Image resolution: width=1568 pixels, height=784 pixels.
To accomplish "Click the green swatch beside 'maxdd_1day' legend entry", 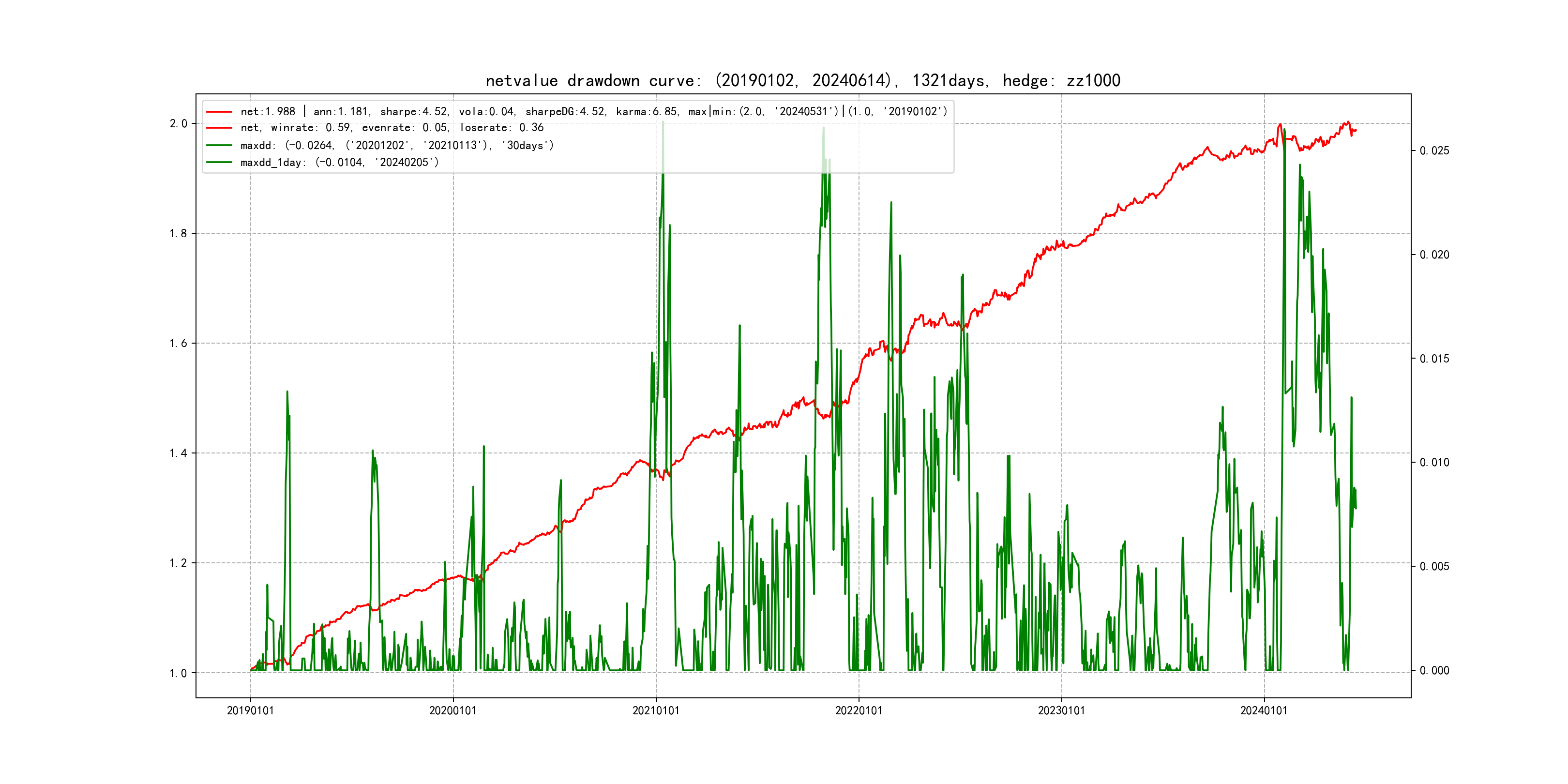I will pos(219,163).
